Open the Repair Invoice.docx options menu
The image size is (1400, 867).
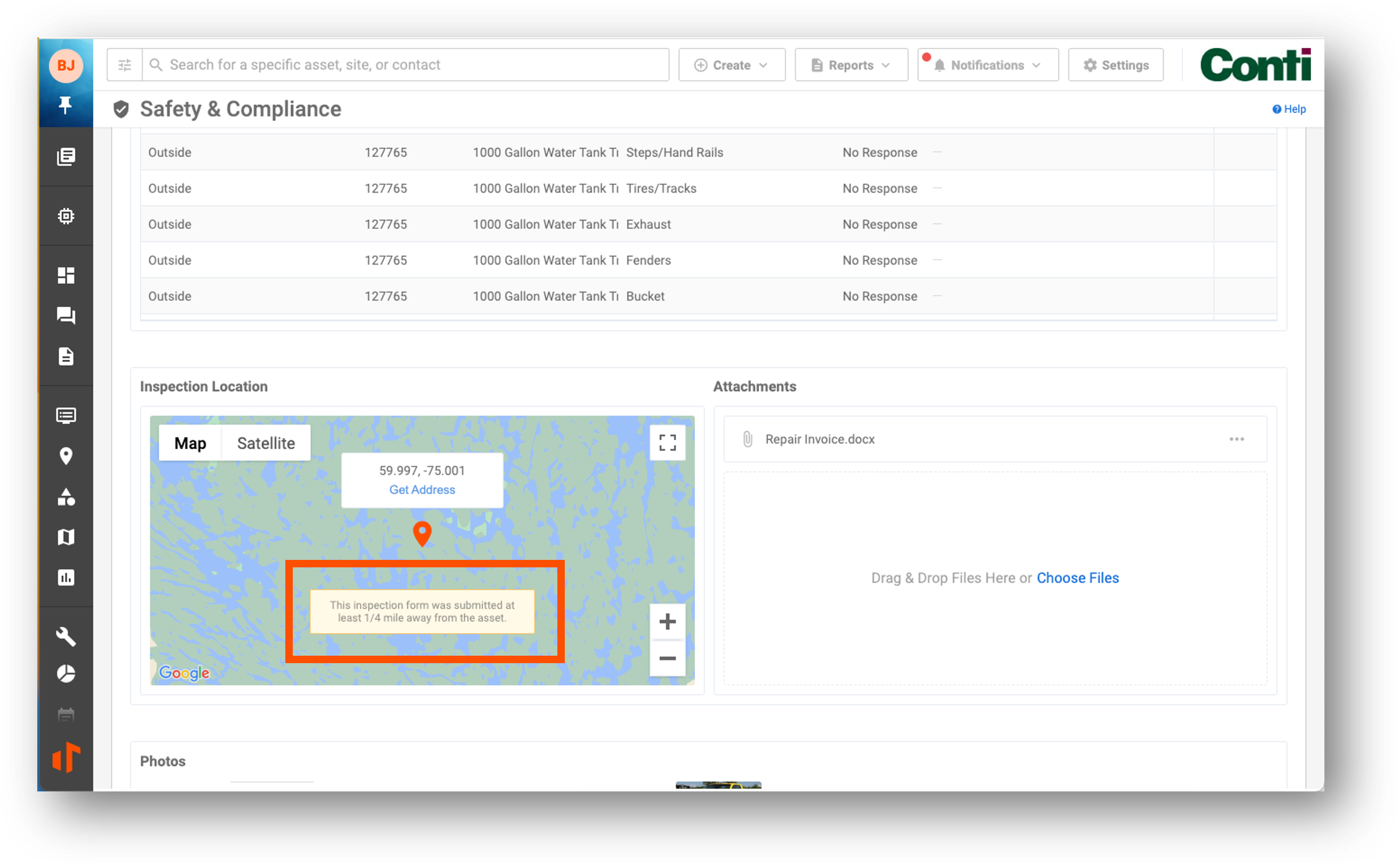pyautogui.click(x=1237, y=439)
